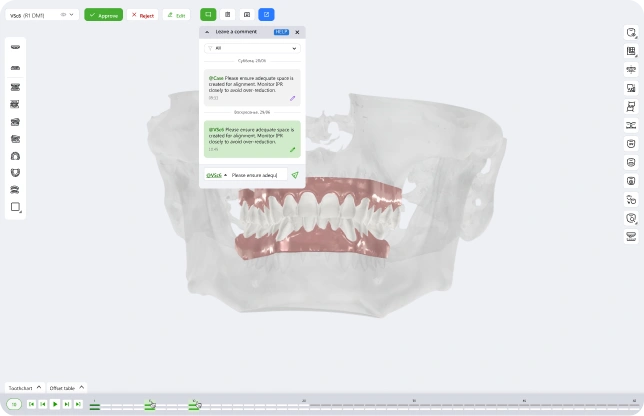Edit the green comment with its pencil icon

[x=293, y=149]
